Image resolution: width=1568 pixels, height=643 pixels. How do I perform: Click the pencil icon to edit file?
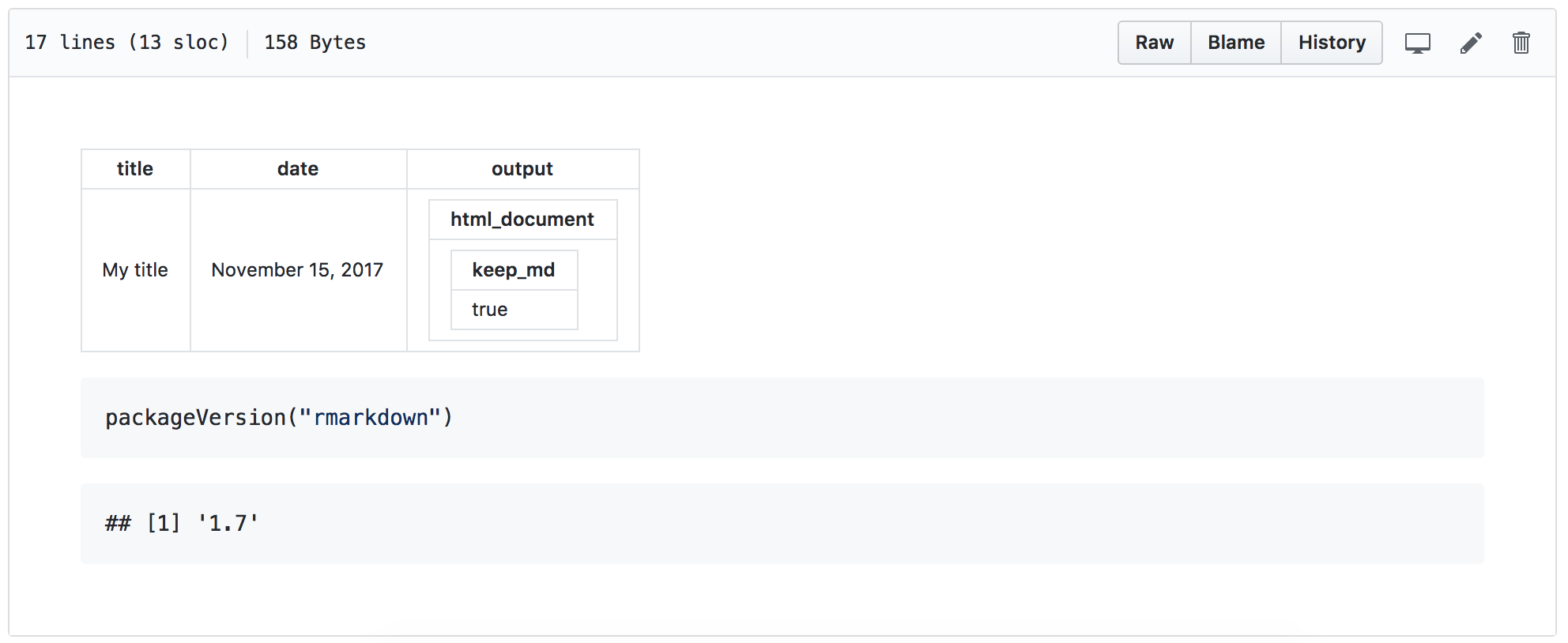1471,43
